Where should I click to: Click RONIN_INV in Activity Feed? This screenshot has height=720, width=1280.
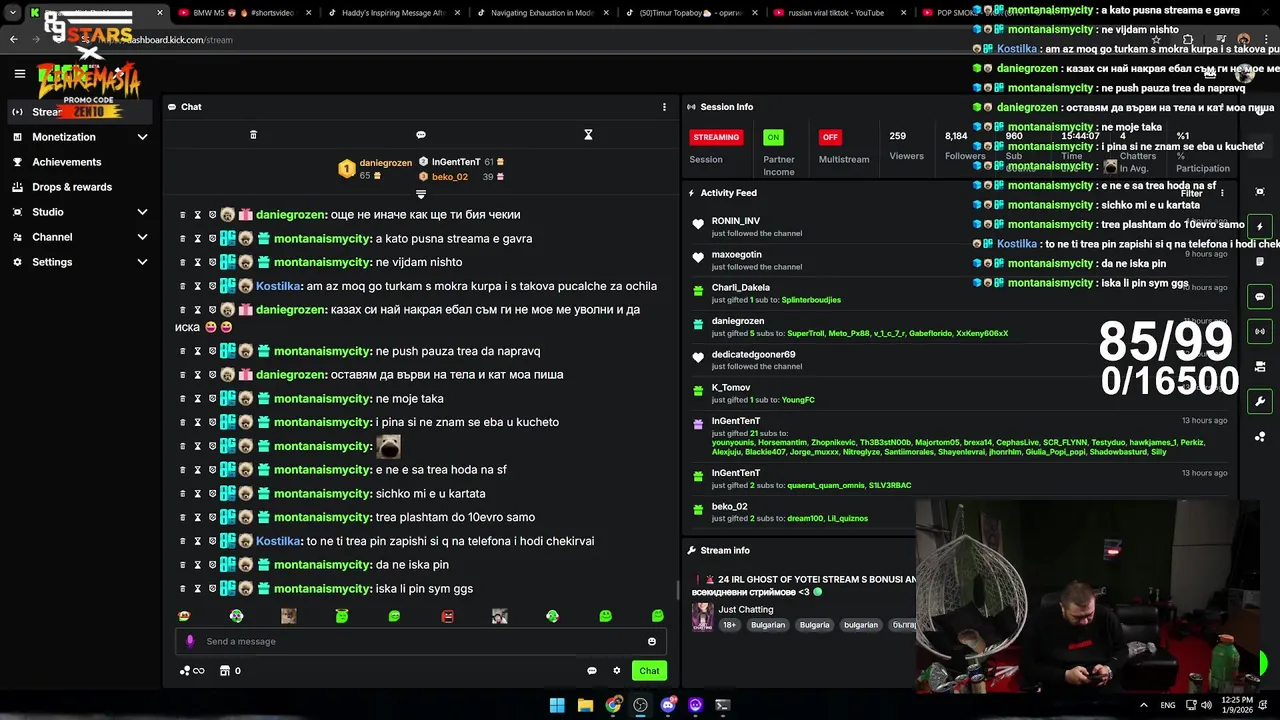(736, 221)
